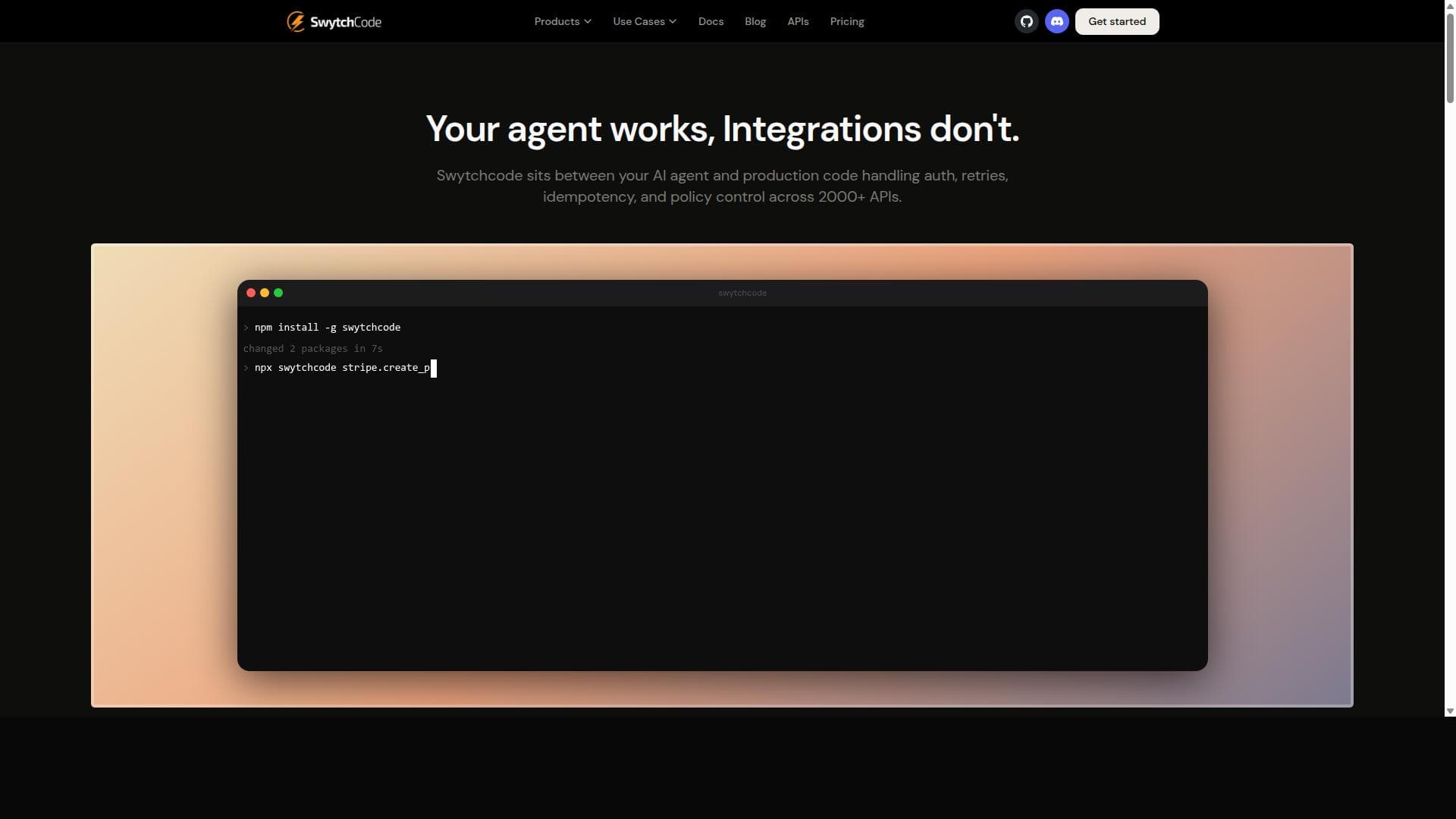Image resolution: width=1456 pixels, height=819 pixels.
Task: Click the green terminal window dot
Action: pyautogui.click(x=278, y=293)
